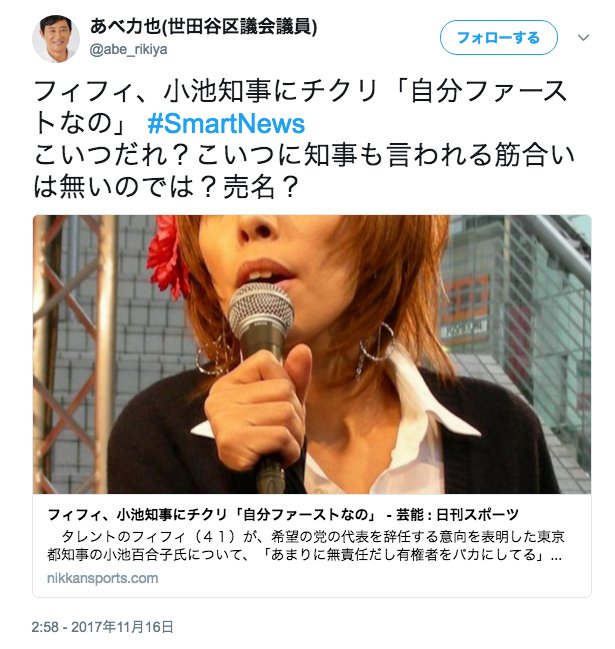Image resolution: width=615 pixels, height=649 pixels.
Task: Click the tweet text トなの」 before the hashtag
Action: pyautogui.click(x=79, y=123)
